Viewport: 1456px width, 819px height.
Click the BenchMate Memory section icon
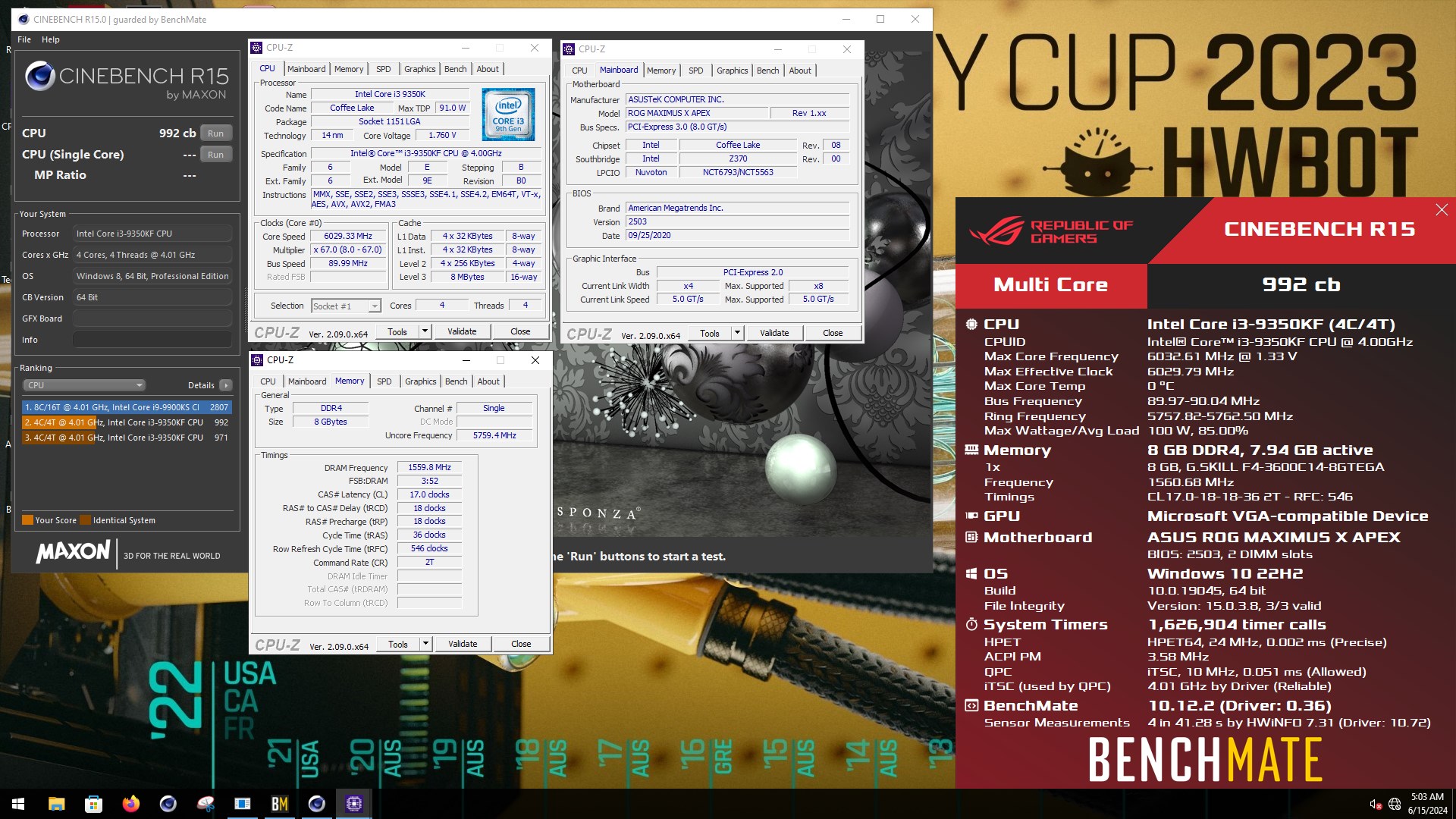(x=971, y=450)
